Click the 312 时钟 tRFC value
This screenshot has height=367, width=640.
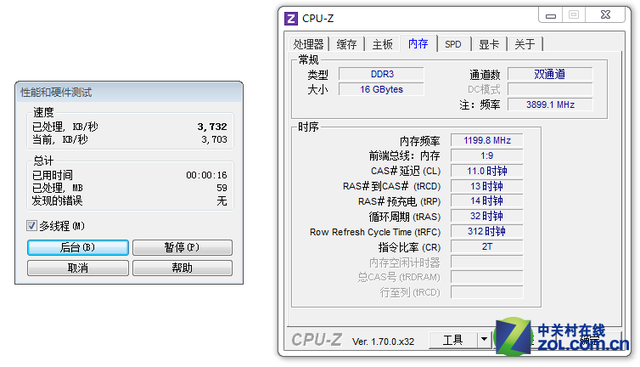point(487,231)
